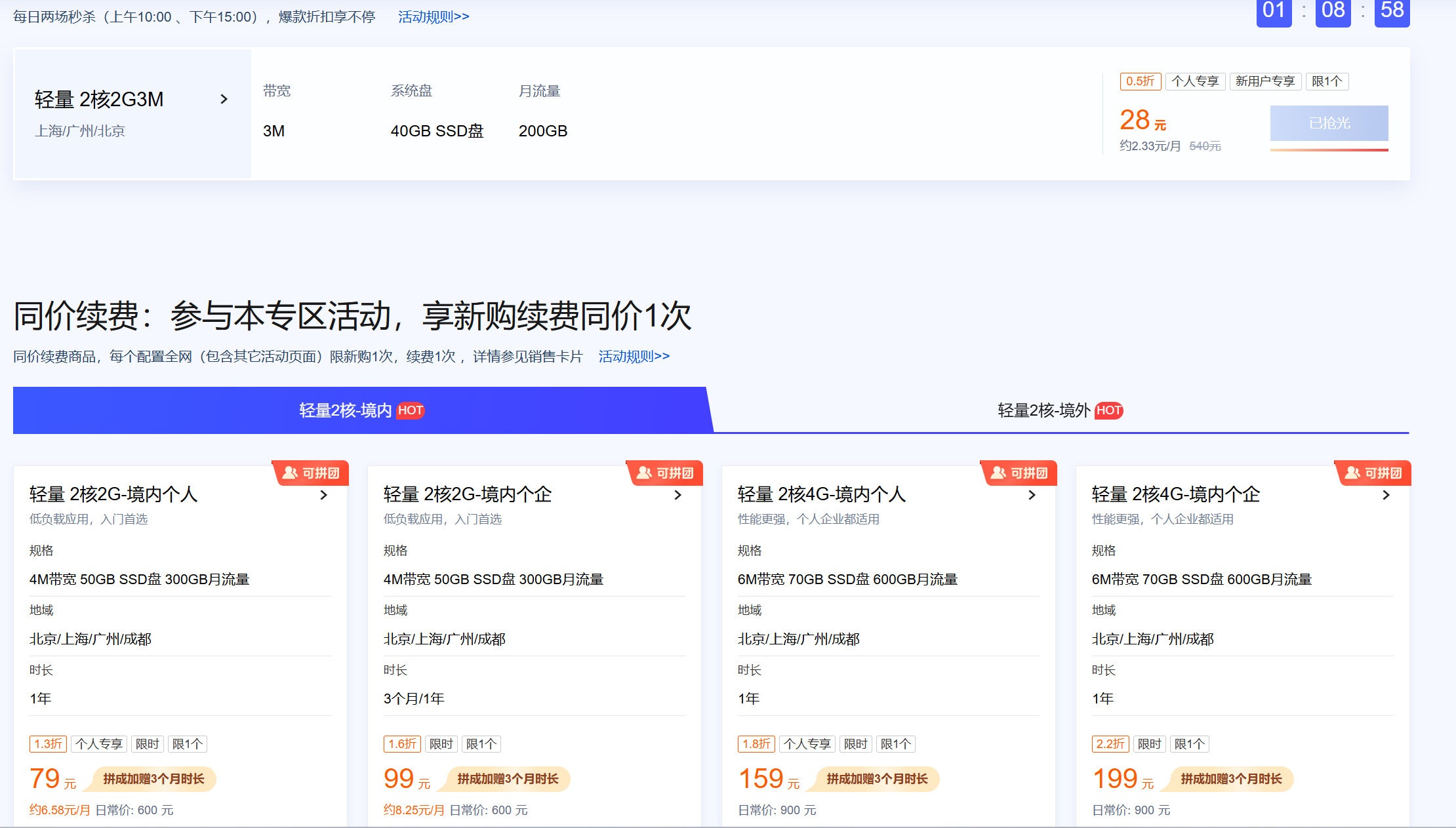Expand 轻量 2核4G-境内个企 chevron
The height and width of the screenshot is (828, 1456).
[x=1386, y=495]
